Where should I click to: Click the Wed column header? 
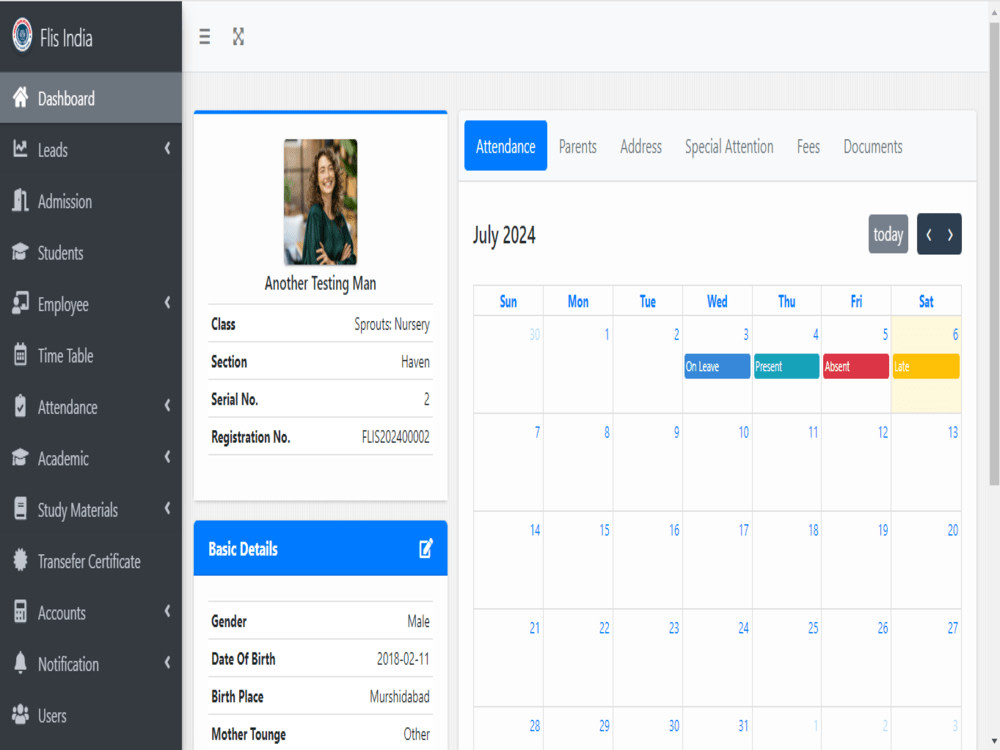click(717, 301)
